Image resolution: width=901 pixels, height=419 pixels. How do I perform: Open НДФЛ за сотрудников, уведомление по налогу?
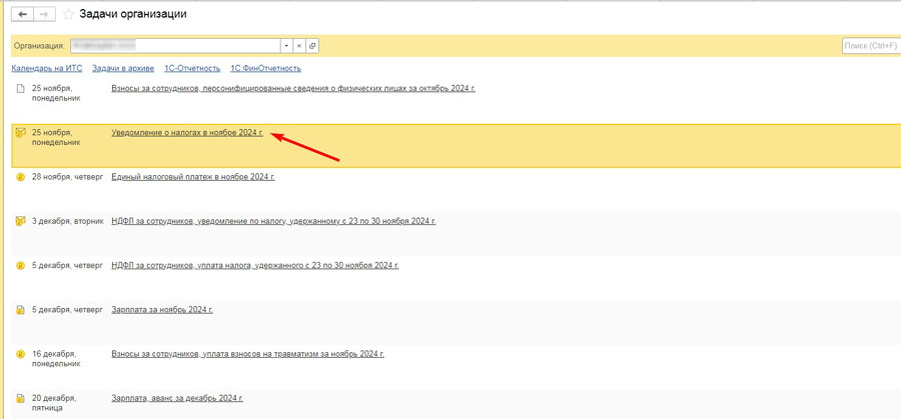coord(274,221)
